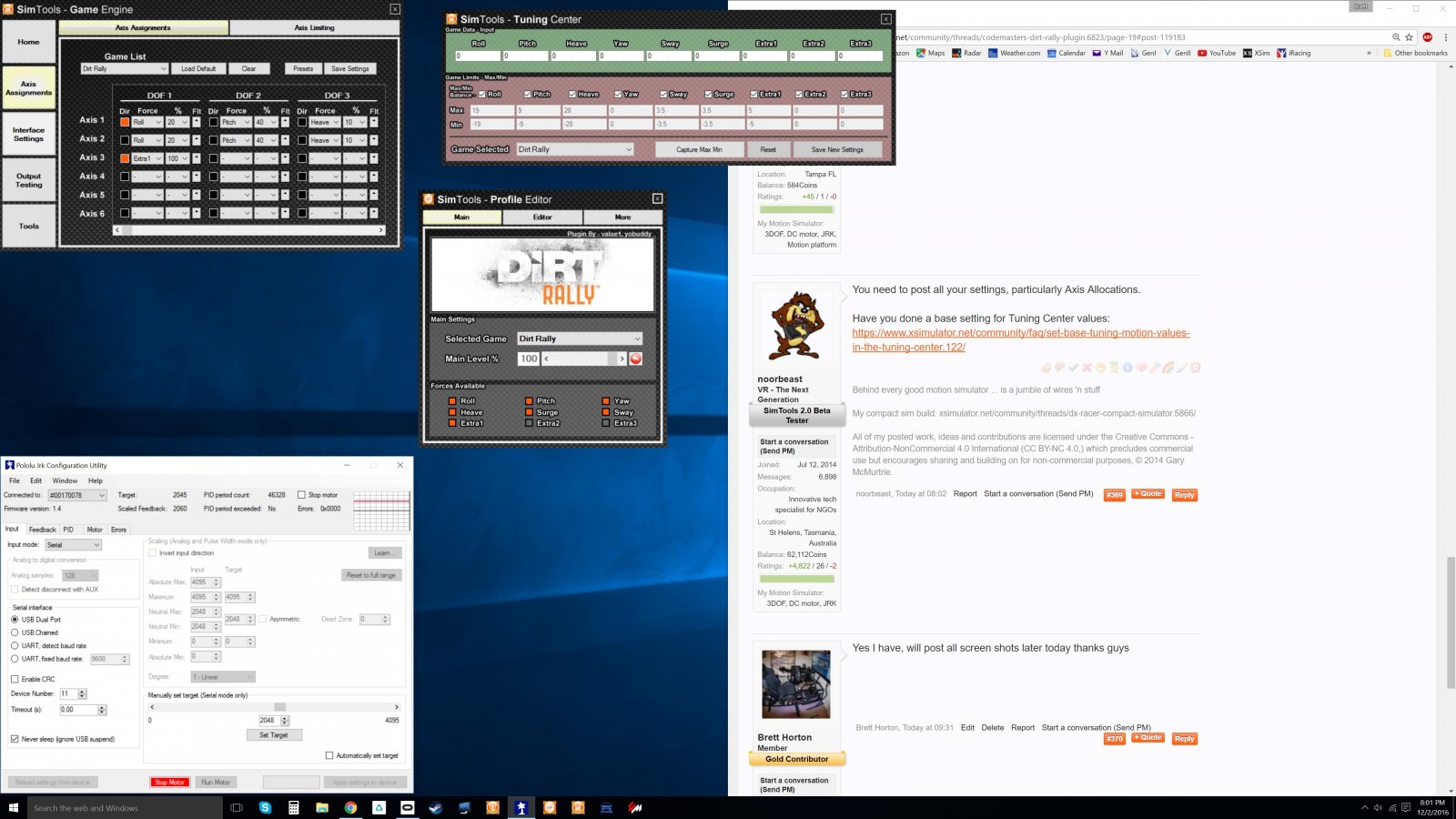Open Selected Game dropdown in Profile Editor
1456x819 pixels.
click(580, 339)
